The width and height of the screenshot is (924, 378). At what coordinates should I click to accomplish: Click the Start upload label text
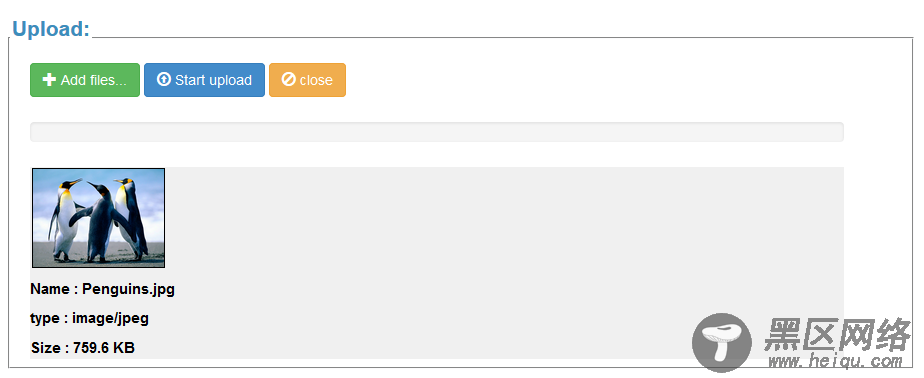(x=213, y=80)
